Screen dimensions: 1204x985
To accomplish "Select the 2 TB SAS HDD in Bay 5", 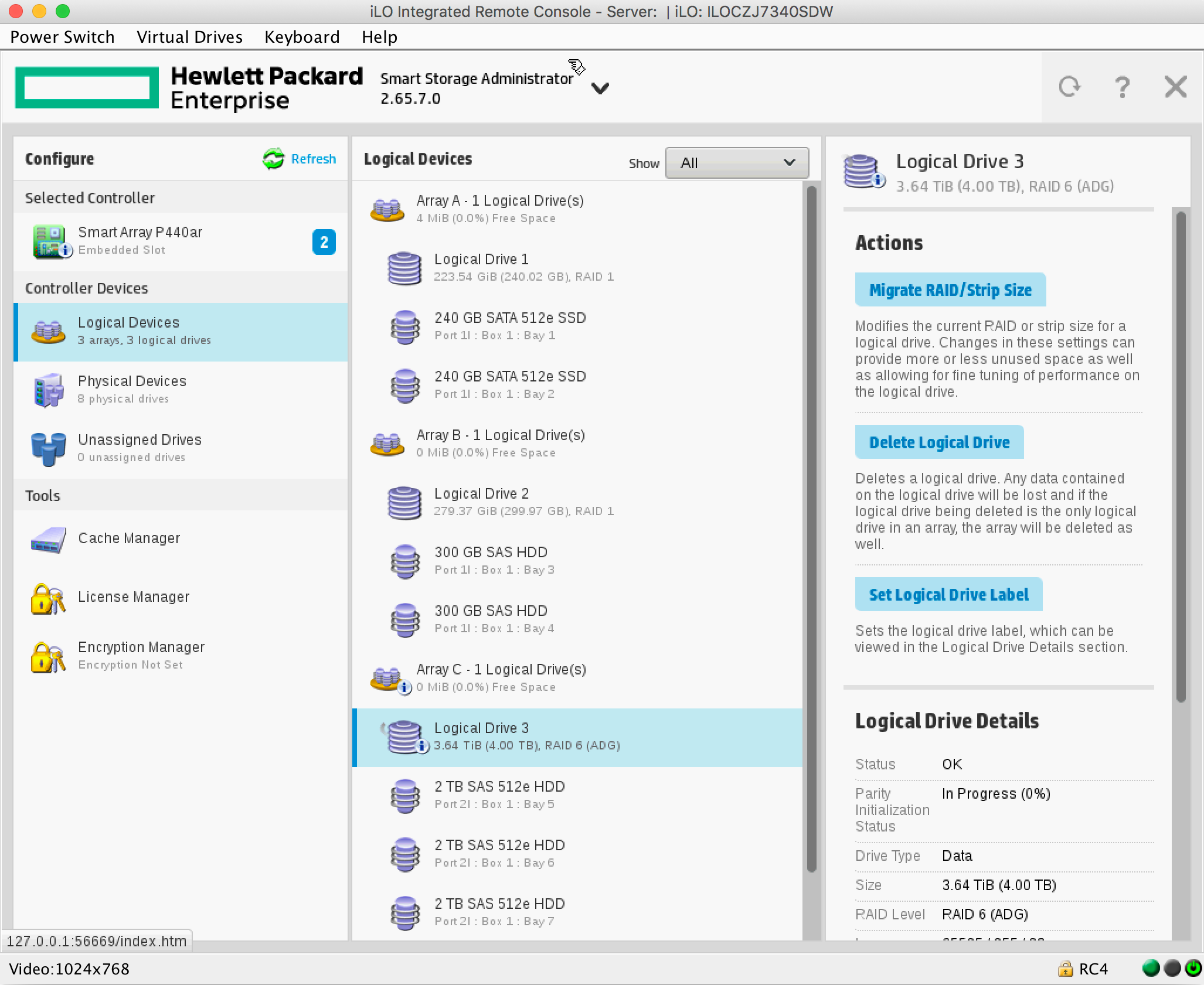I will coord(577,795).
